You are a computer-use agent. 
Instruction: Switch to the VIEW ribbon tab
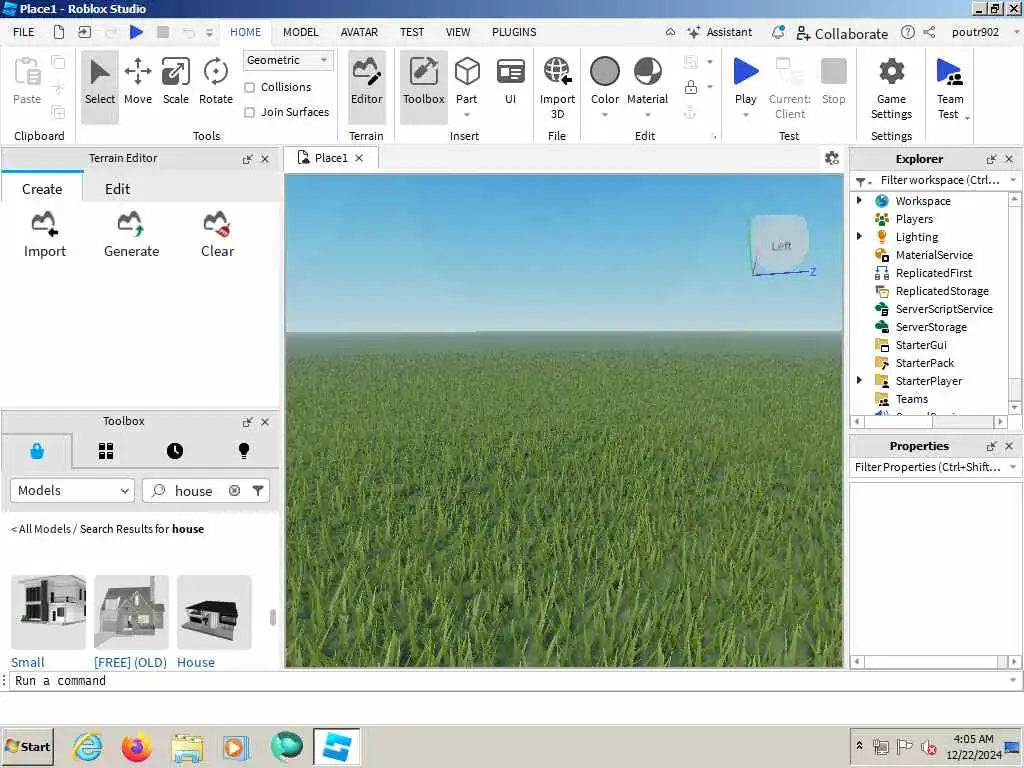(x=458, y=32)
